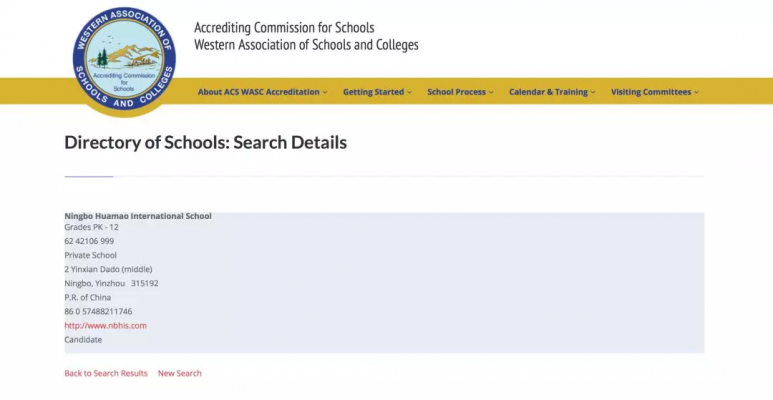Viewport: 773px width, 400px height.
Task: Click the Candidate status text
Action: click(x=83, y=340)
